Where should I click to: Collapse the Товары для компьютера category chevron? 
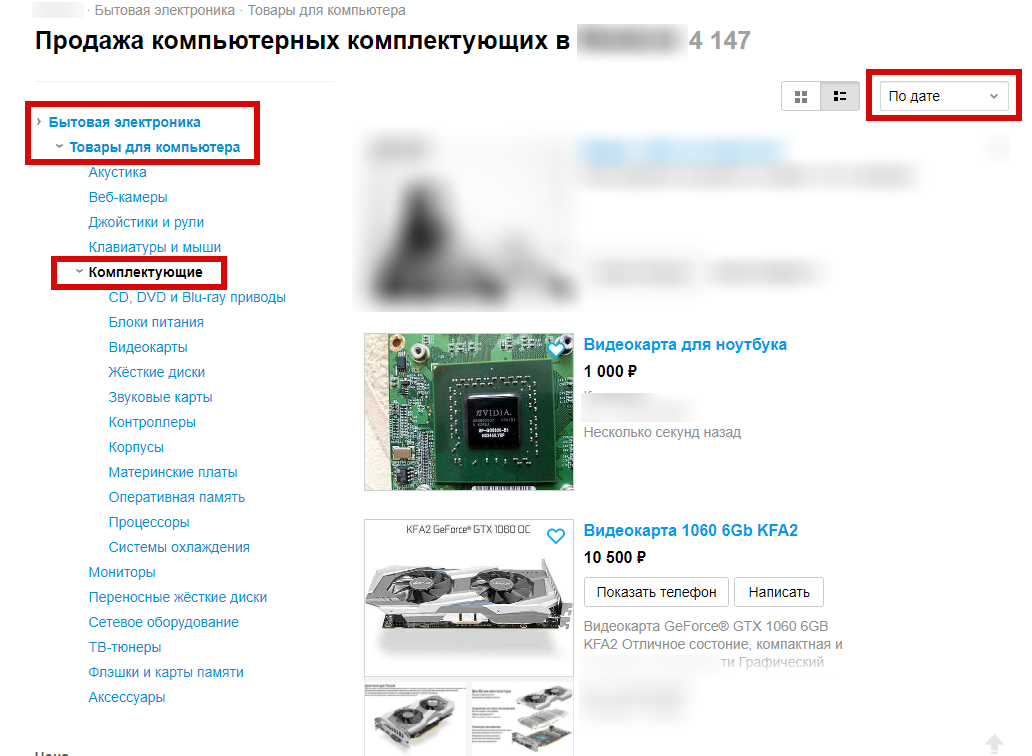coord(59,146)
